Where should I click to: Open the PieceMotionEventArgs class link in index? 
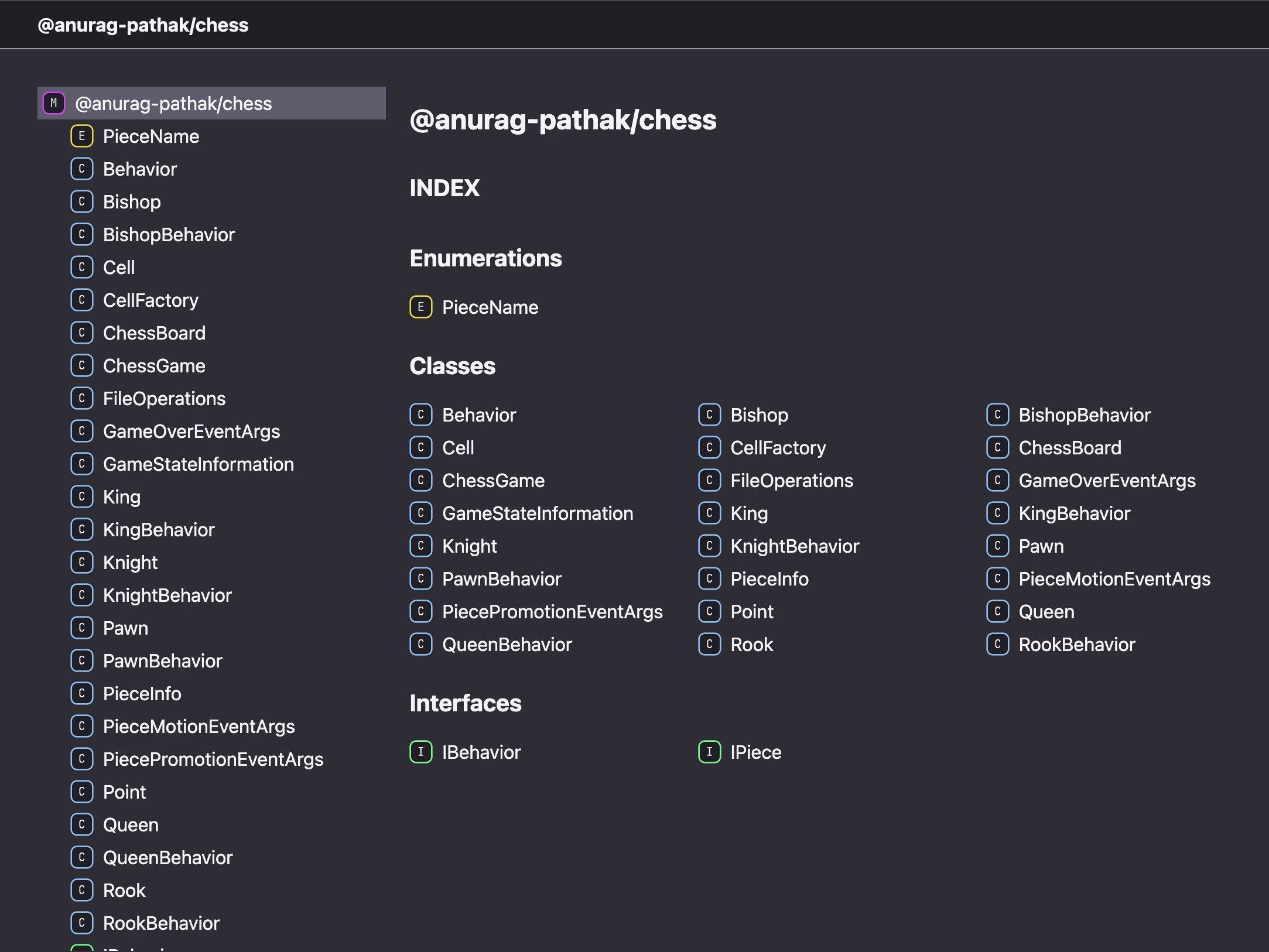1114,579
